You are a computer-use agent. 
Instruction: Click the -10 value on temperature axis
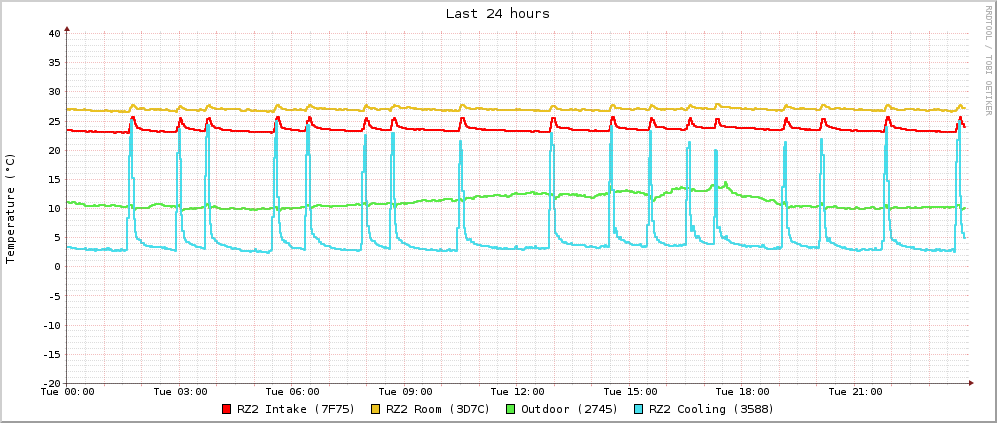point(51,325)
